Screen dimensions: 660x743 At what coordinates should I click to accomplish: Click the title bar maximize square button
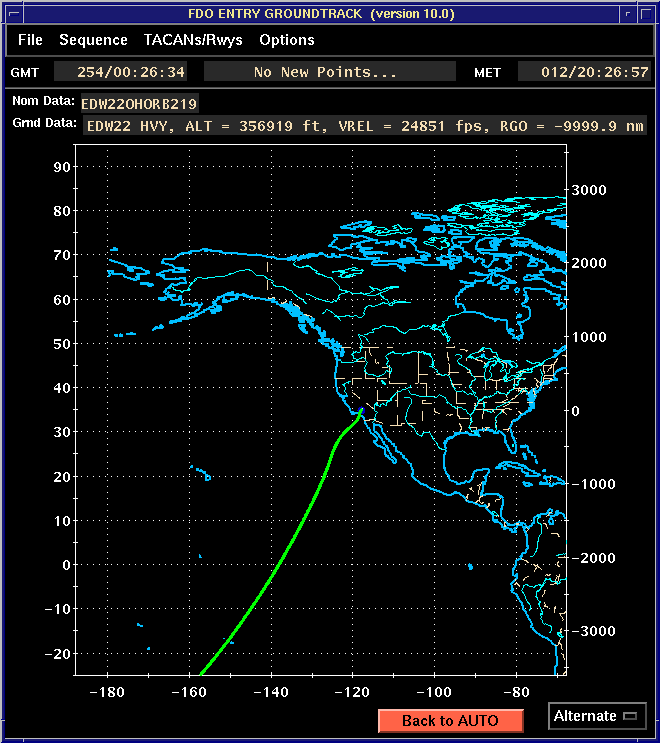(645, 14)
